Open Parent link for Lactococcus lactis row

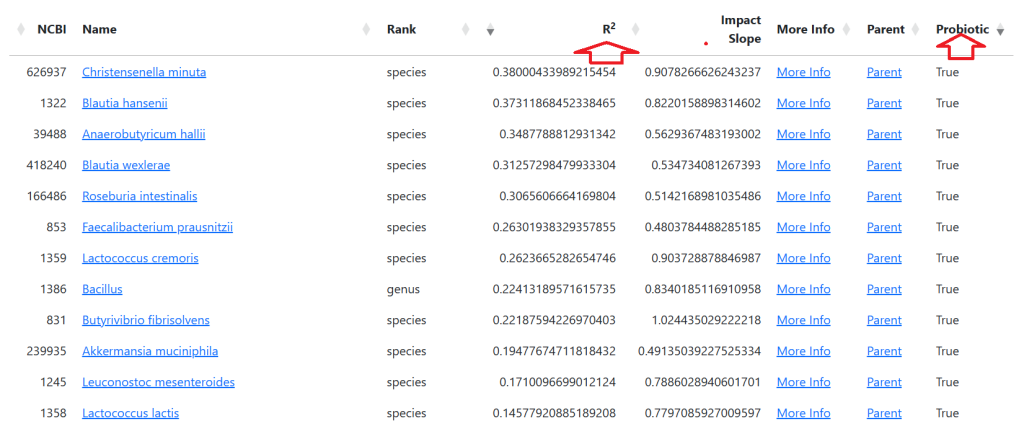[x=884, y=413]
